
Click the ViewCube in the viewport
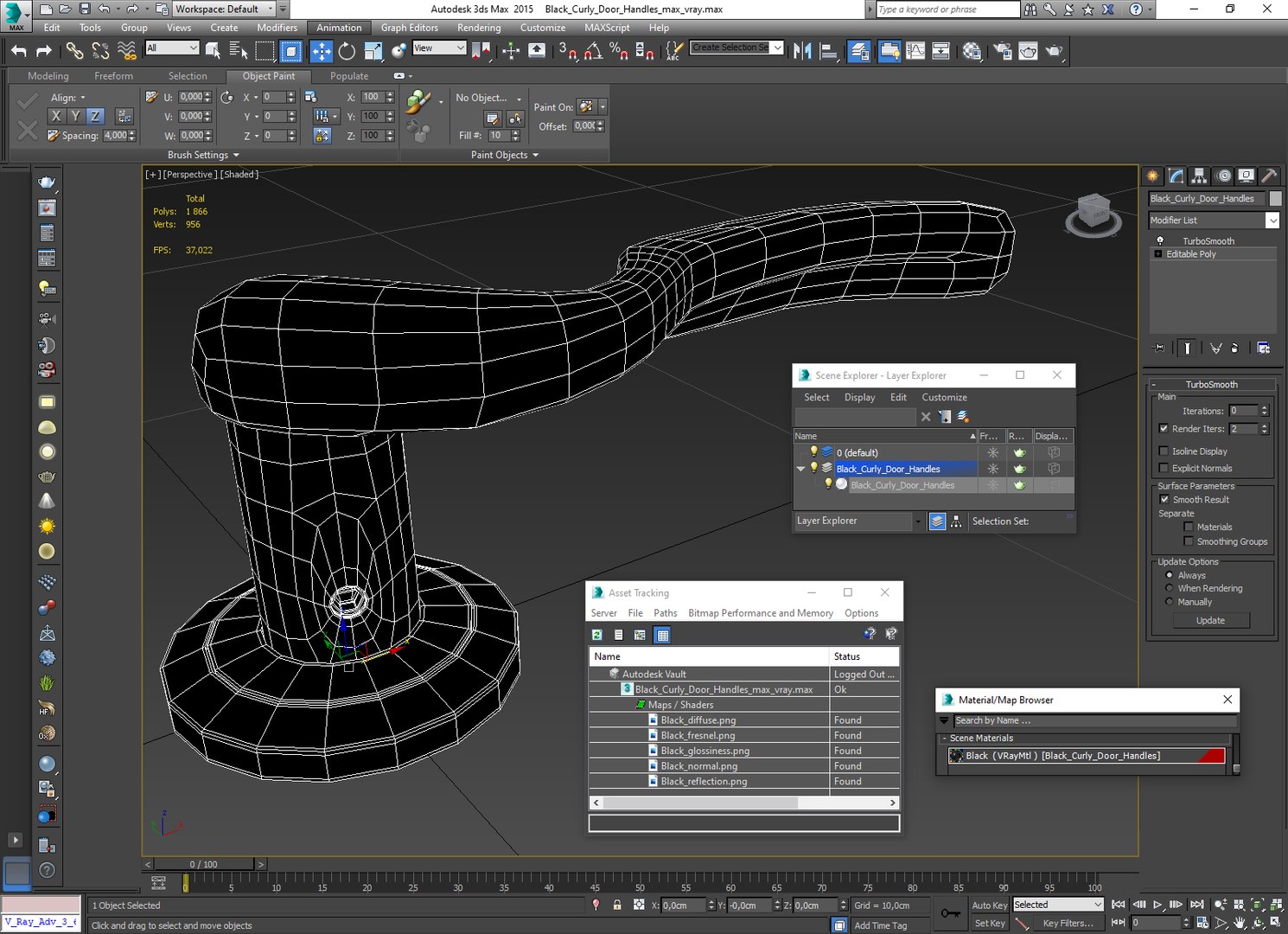(1093, 214)
